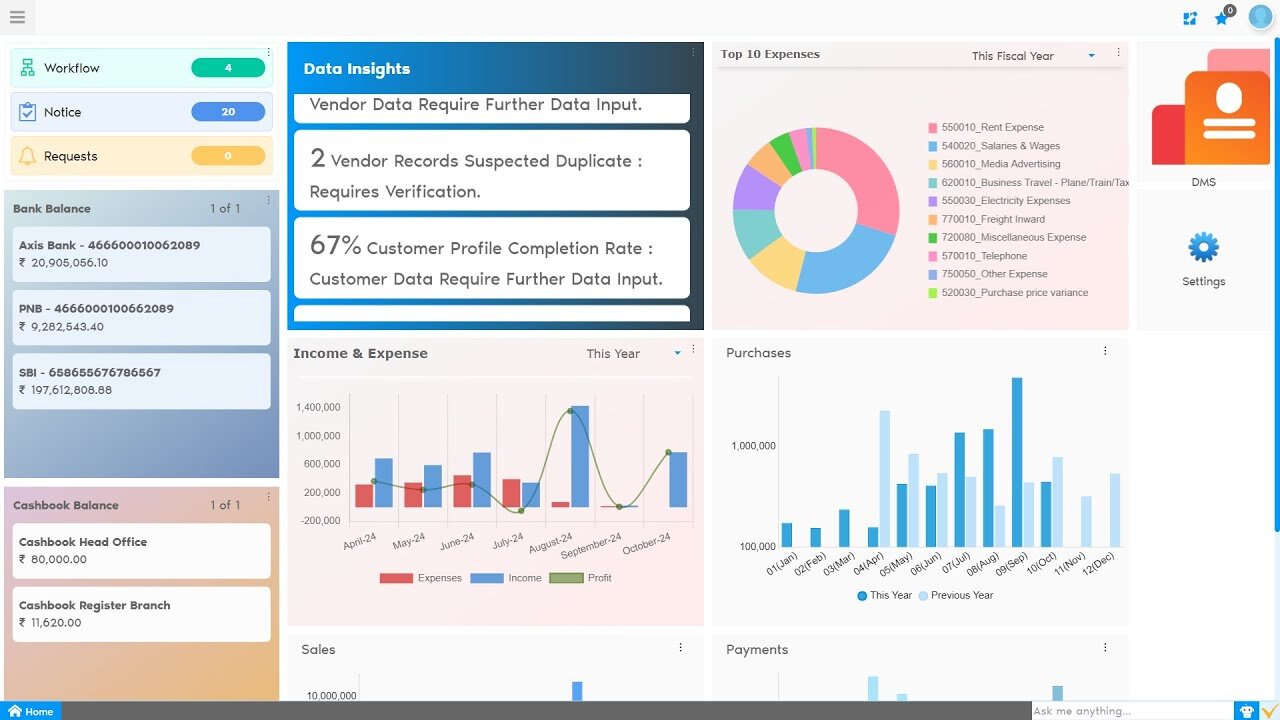Open Purchases chart three-dot options menu

click(1105, 351)
